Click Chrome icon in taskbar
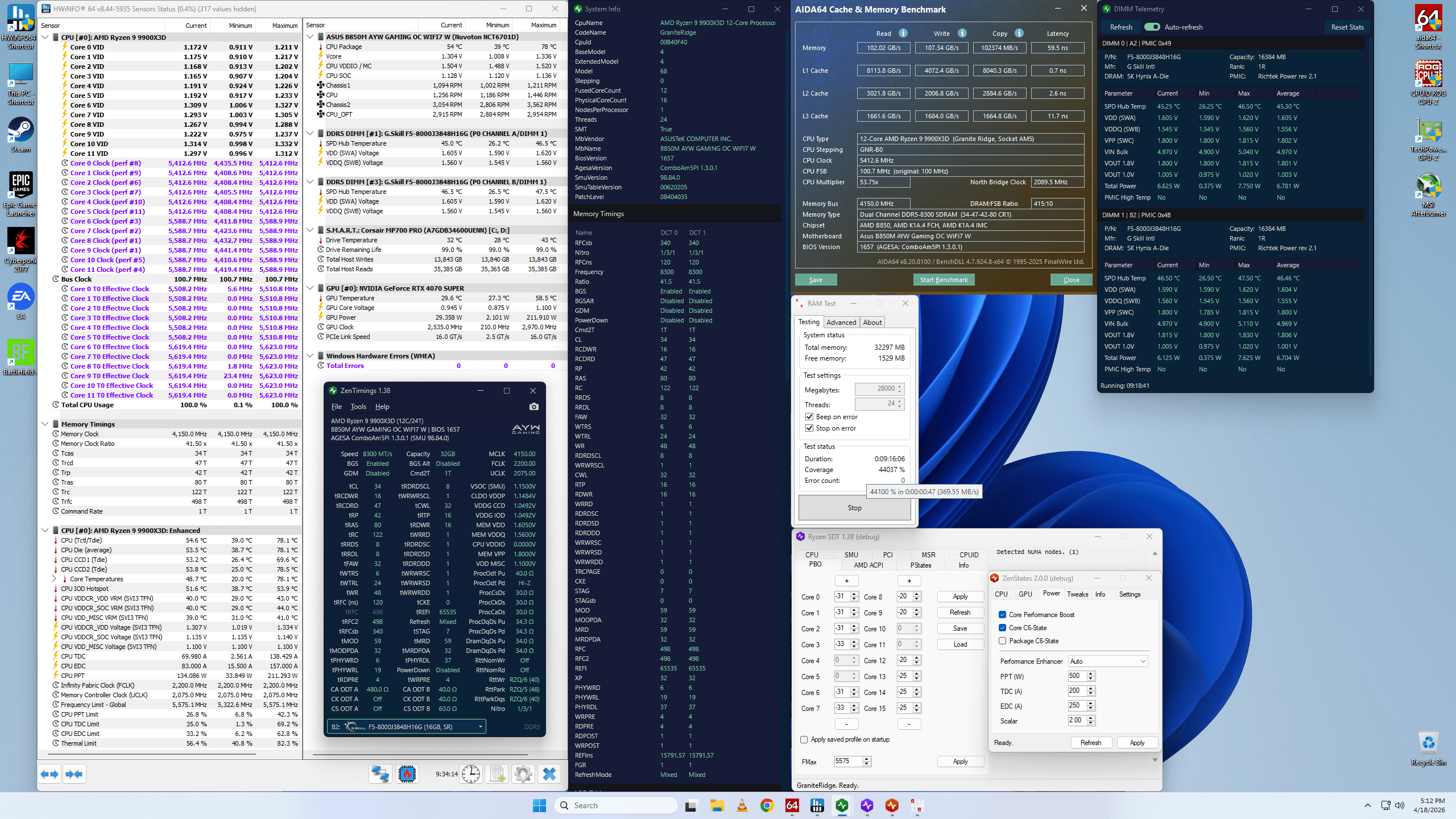Viewport: 1456px width, 819px height. 767,805
